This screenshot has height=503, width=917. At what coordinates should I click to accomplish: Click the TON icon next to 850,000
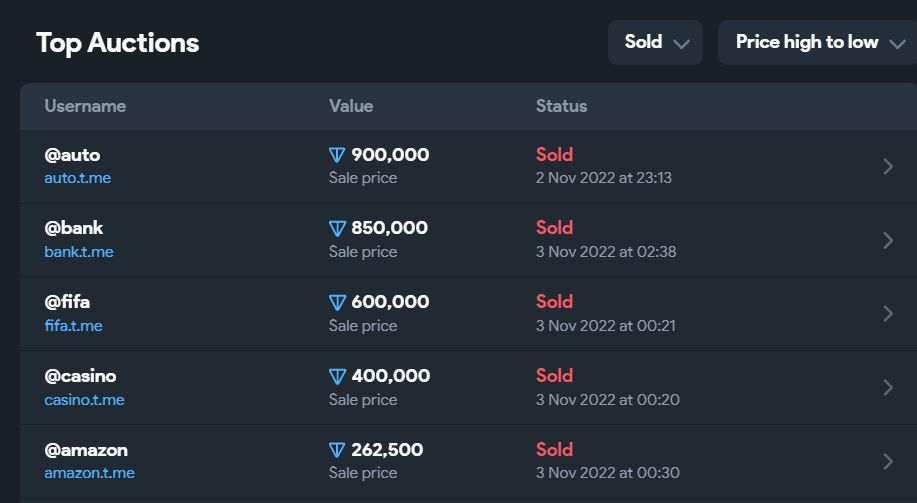pos(337,229)
